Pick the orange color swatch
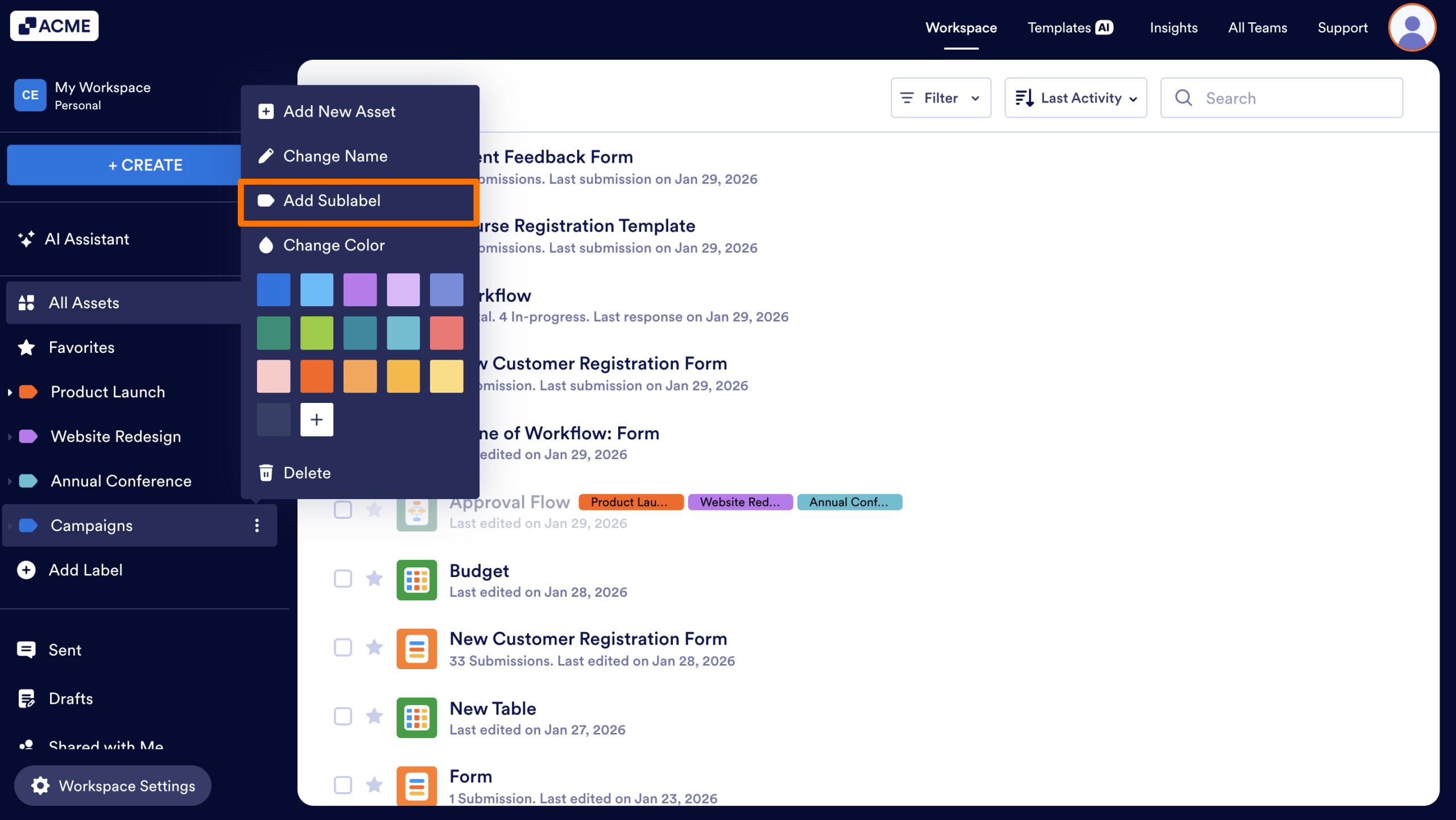 [x=317, y=376]
